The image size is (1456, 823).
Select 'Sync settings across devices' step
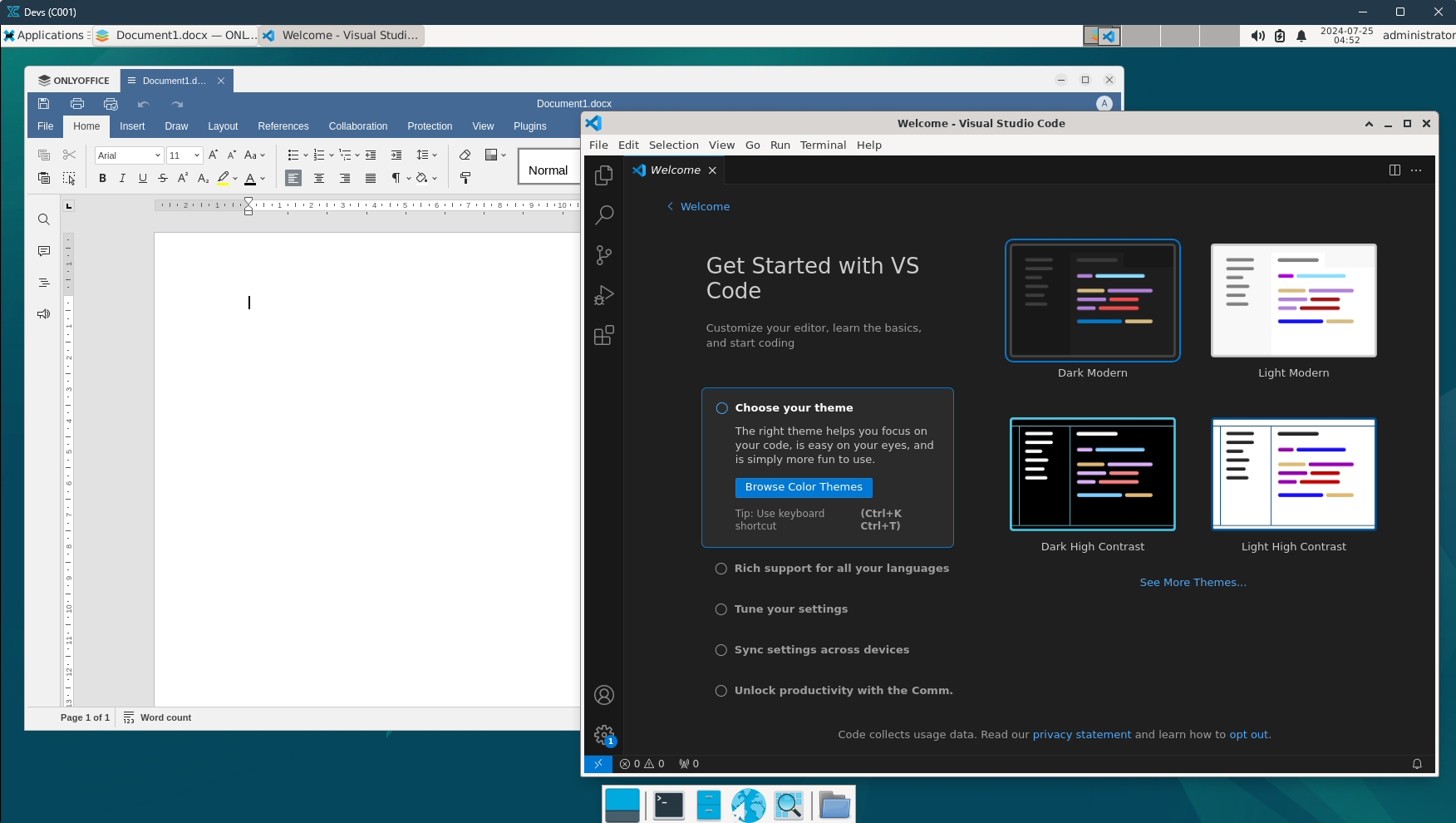[821, 650]
